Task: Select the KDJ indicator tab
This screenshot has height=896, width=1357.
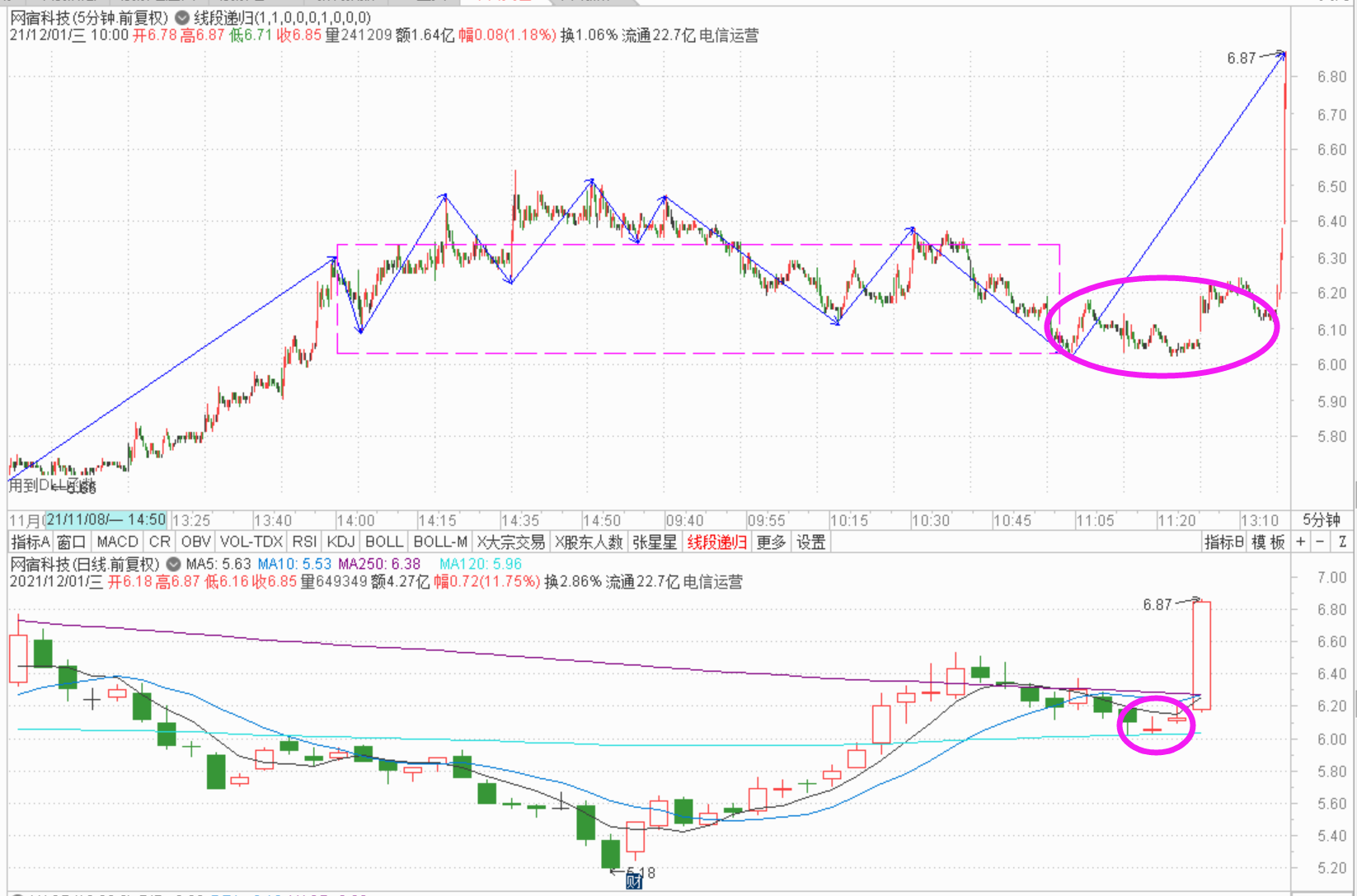Action: (x=340, y=542)
